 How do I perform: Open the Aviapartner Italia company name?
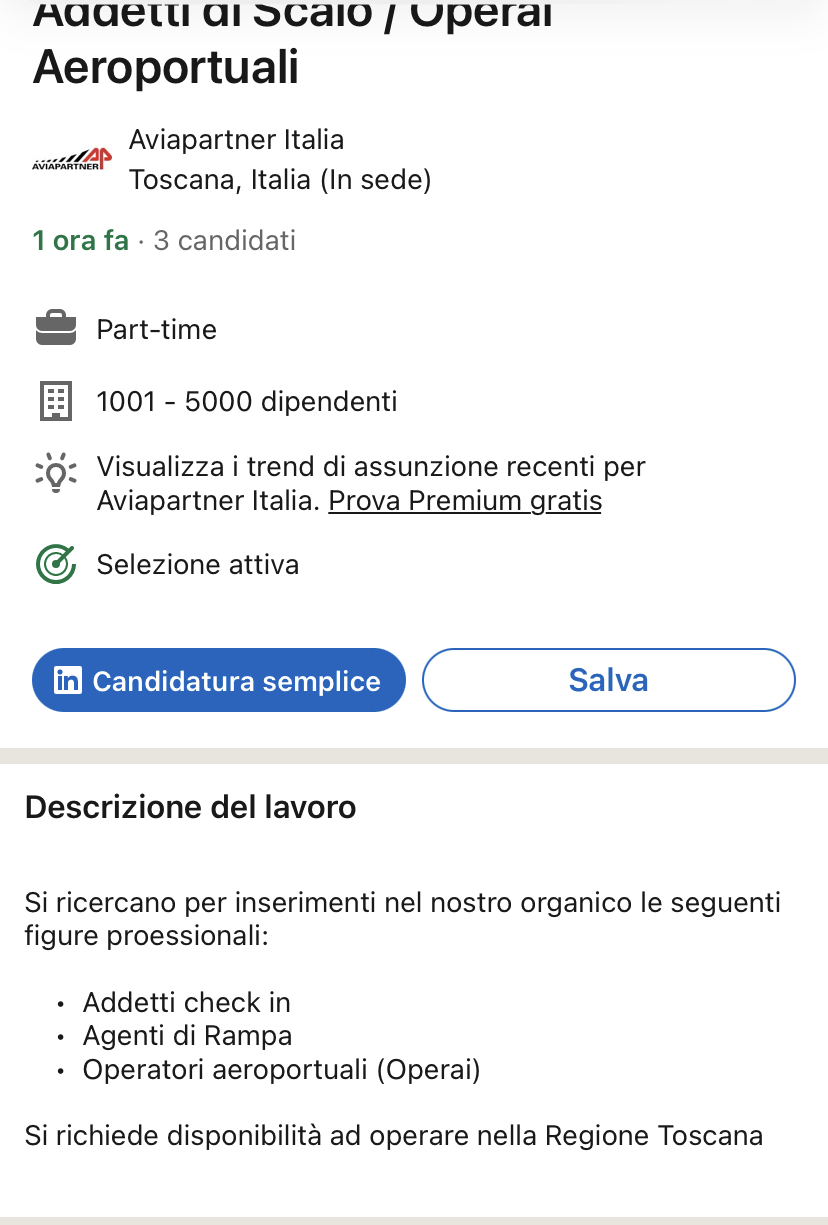pyautogui.click(x=236, y=140)
